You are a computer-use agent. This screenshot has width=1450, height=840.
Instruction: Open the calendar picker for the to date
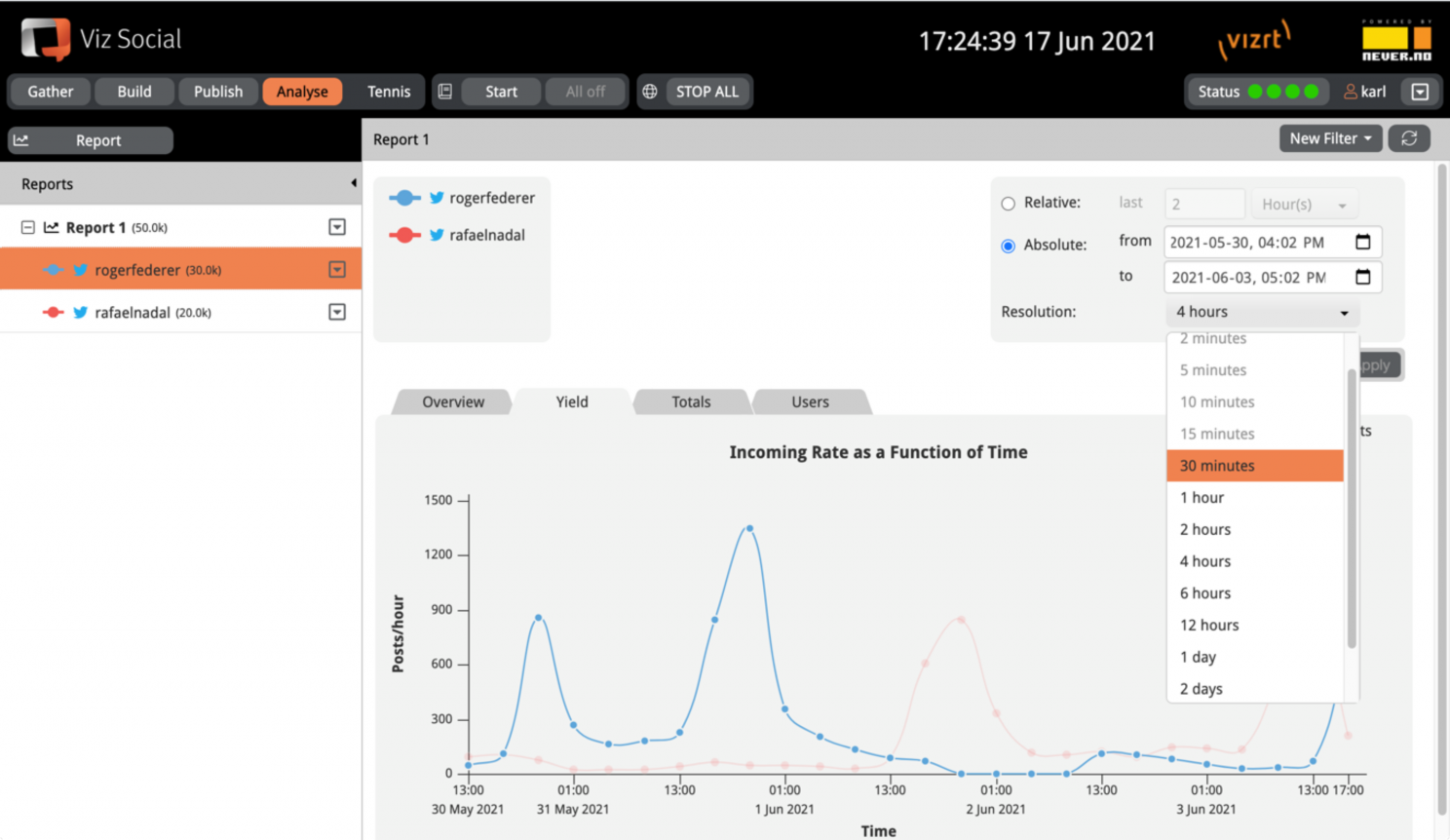1362,278
